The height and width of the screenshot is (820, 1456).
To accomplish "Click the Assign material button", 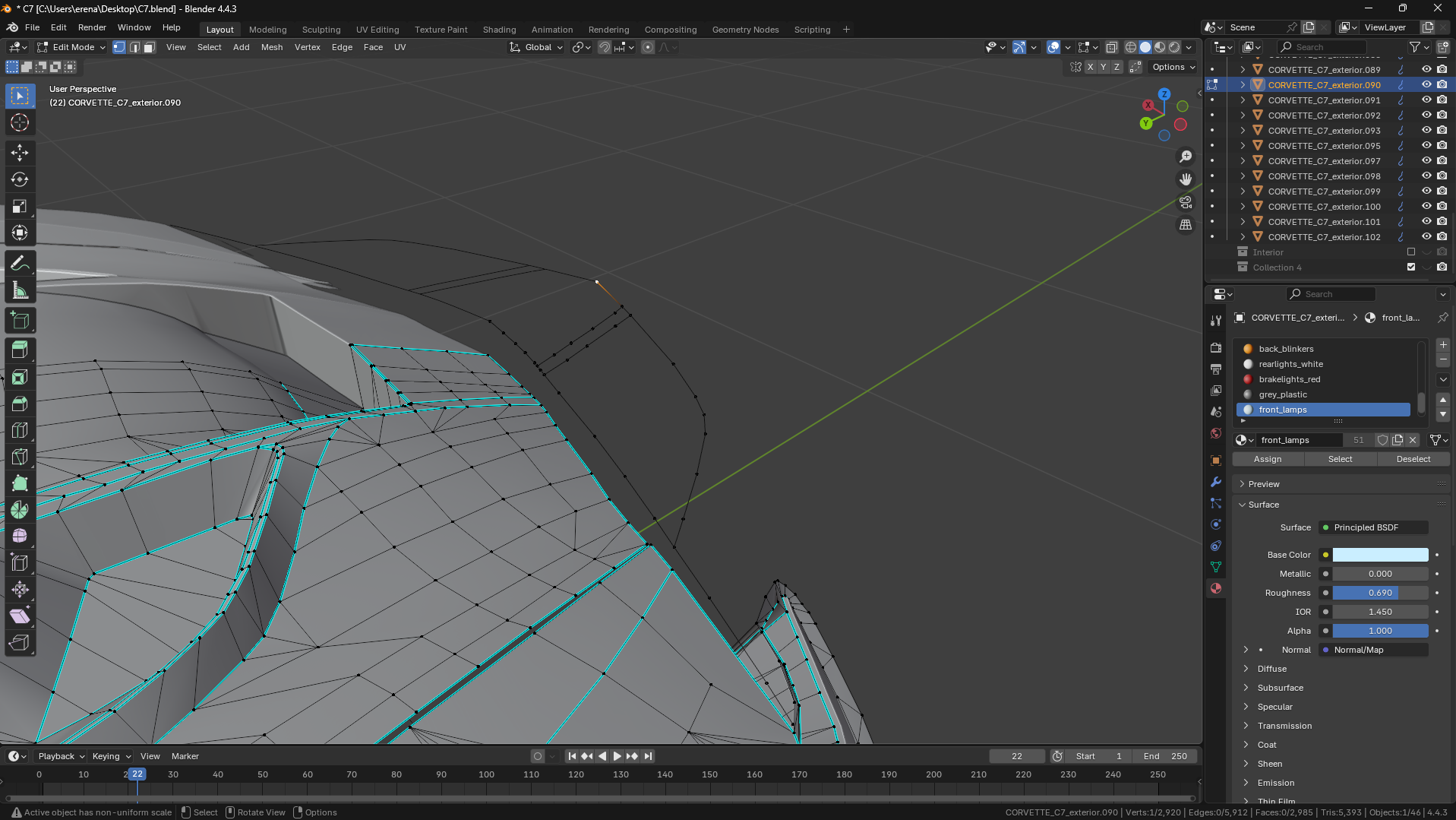I will [x=1267, y=459].
